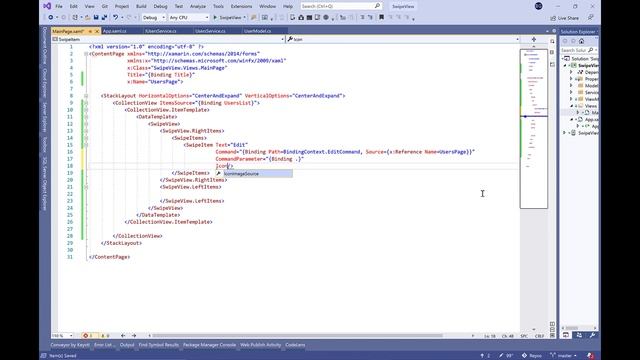Screen dimensions: 640x360
Task: Close the MainPage.xaml tab
Action: pos(97,31)
